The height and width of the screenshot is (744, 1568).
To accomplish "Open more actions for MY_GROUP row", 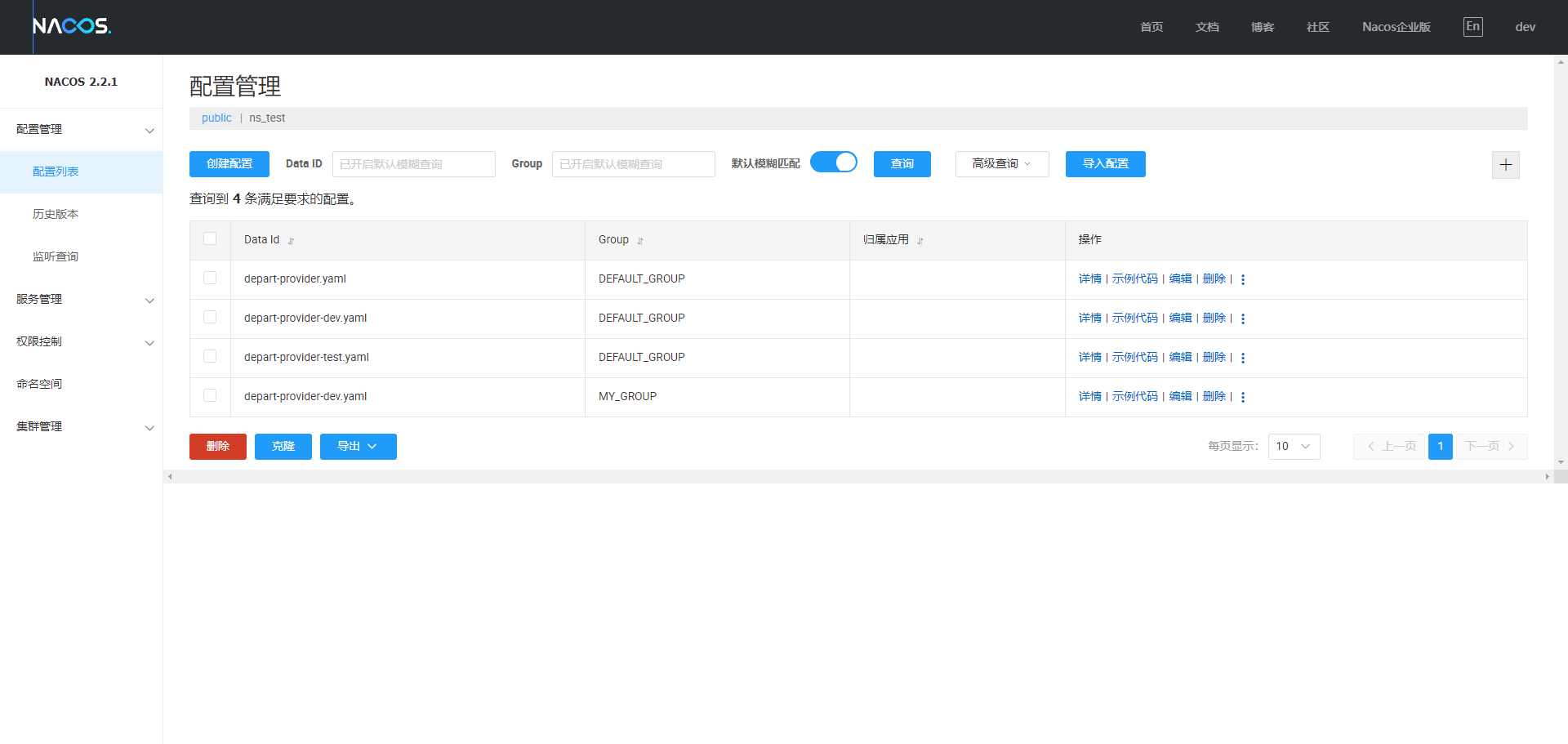I will pos(1243,397).
